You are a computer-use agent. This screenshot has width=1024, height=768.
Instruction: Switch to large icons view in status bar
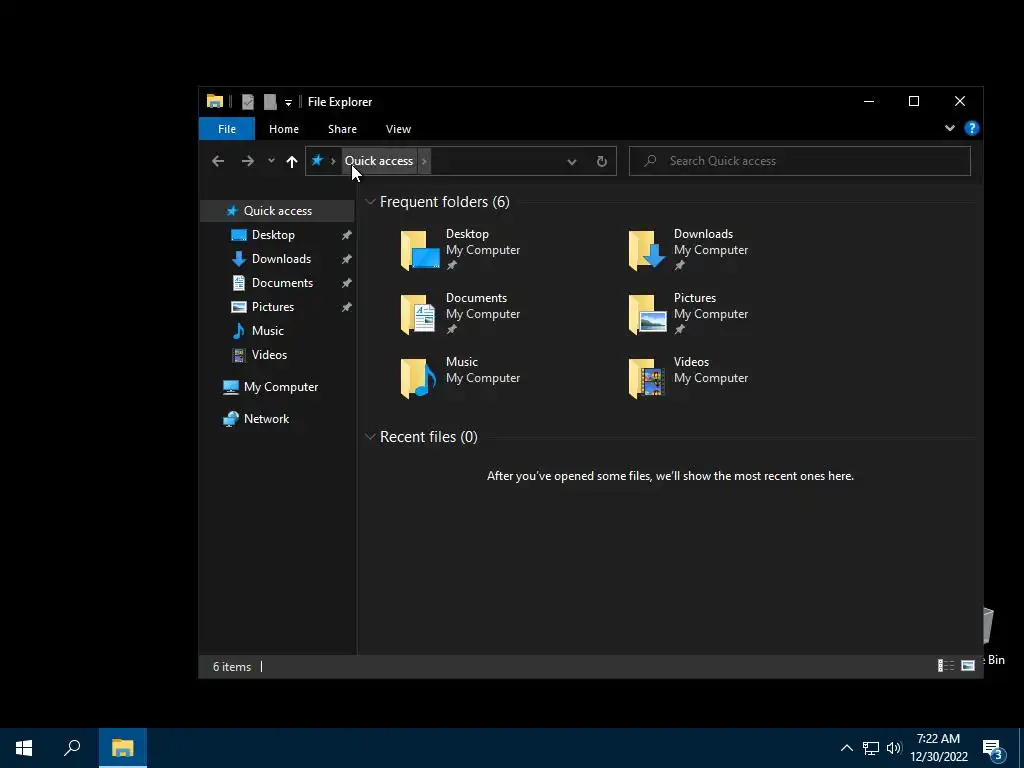coord(968,665)
